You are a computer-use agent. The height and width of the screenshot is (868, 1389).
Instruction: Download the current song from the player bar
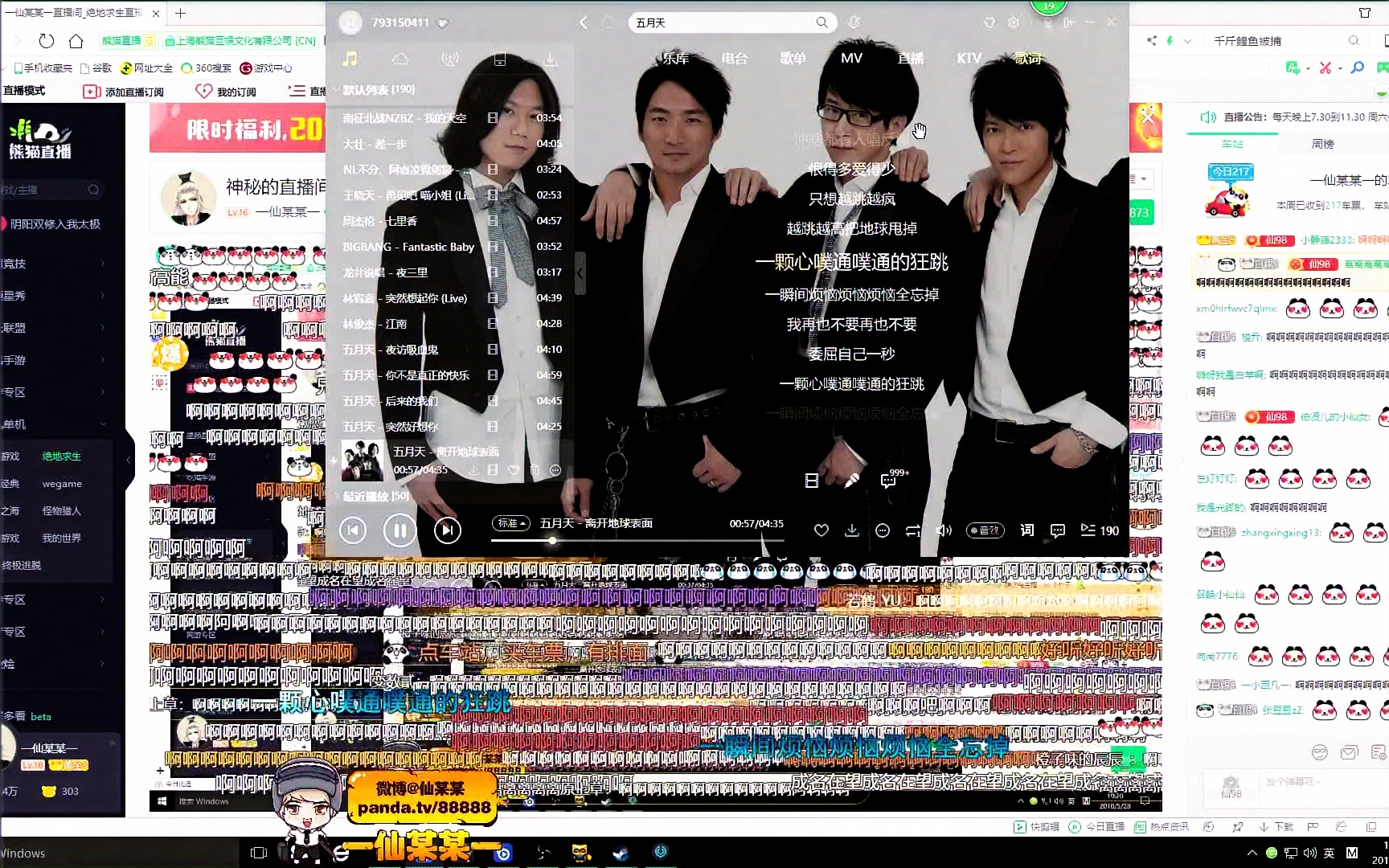point(852,530)
